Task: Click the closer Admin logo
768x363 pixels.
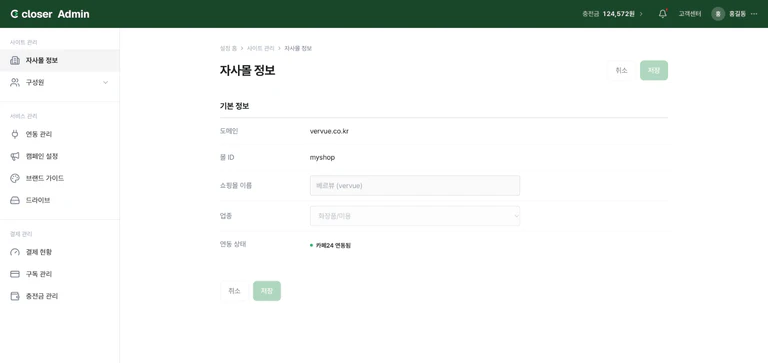Action: [x=50, y=14]
